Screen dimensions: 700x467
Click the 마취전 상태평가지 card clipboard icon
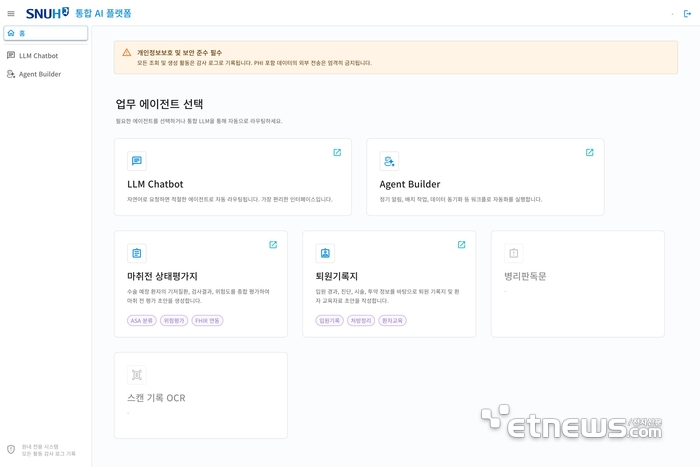click(137, 253)
